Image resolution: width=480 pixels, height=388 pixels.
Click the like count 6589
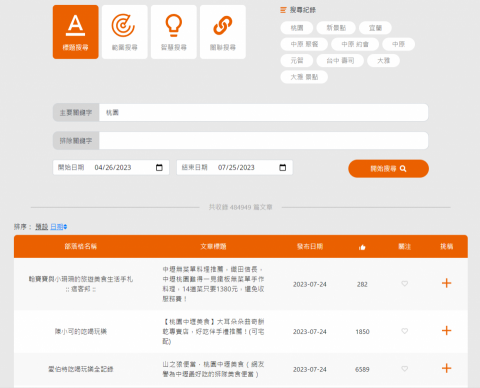click(362, 369)
